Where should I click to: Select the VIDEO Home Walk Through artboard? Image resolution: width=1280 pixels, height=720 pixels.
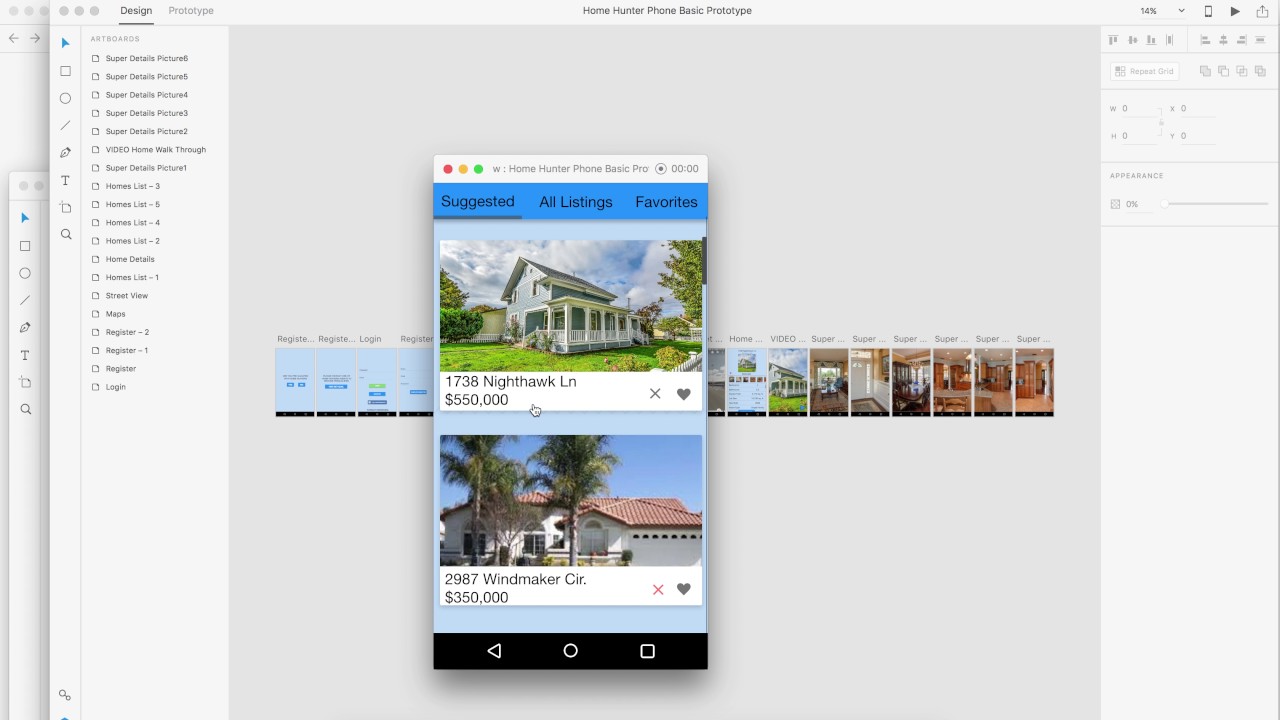click(x=155, y=150)
